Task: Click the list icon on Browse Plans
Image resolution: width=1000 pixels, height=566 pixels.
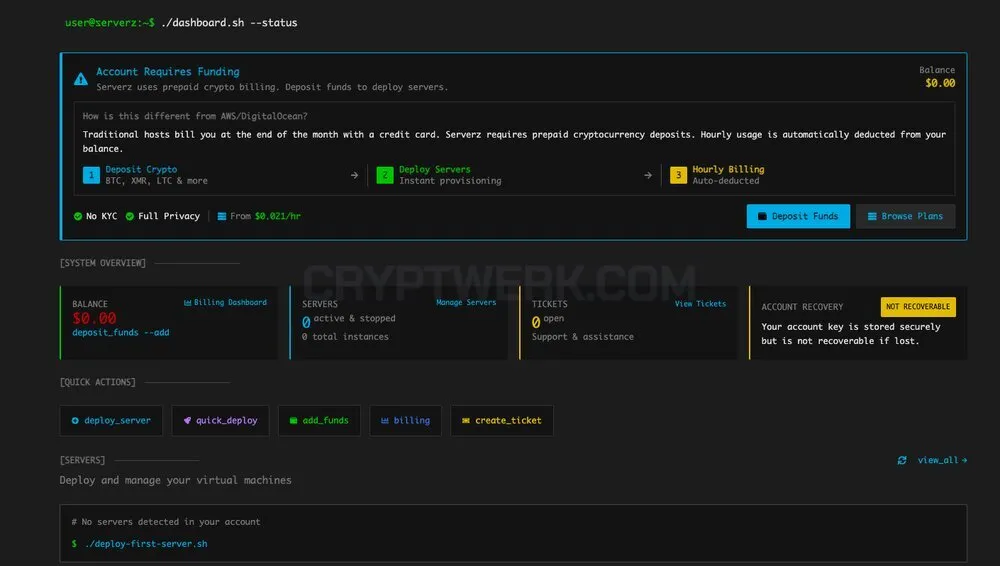Action: tap(872, 216)
